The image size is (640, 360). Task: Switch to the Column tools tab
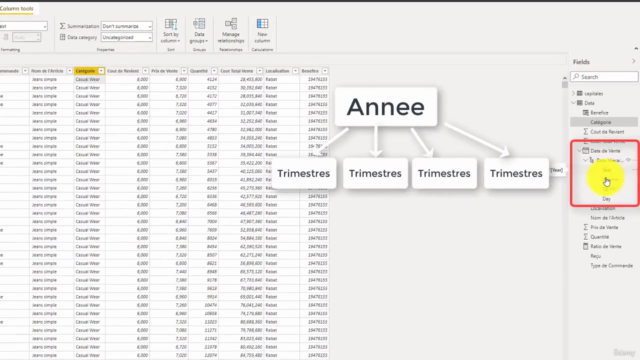coord(17,8)
